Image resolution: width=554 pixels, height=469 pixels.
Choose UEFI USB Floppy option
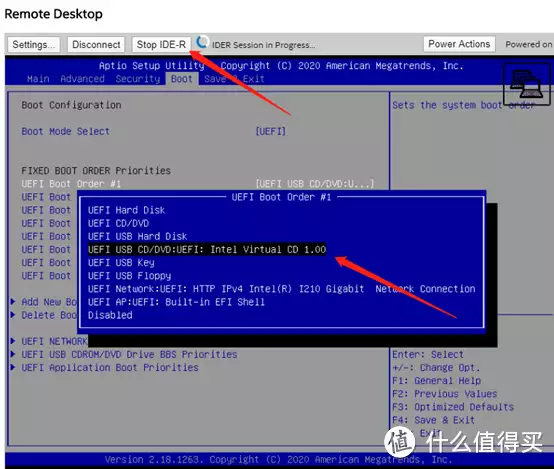pos(129,276)
